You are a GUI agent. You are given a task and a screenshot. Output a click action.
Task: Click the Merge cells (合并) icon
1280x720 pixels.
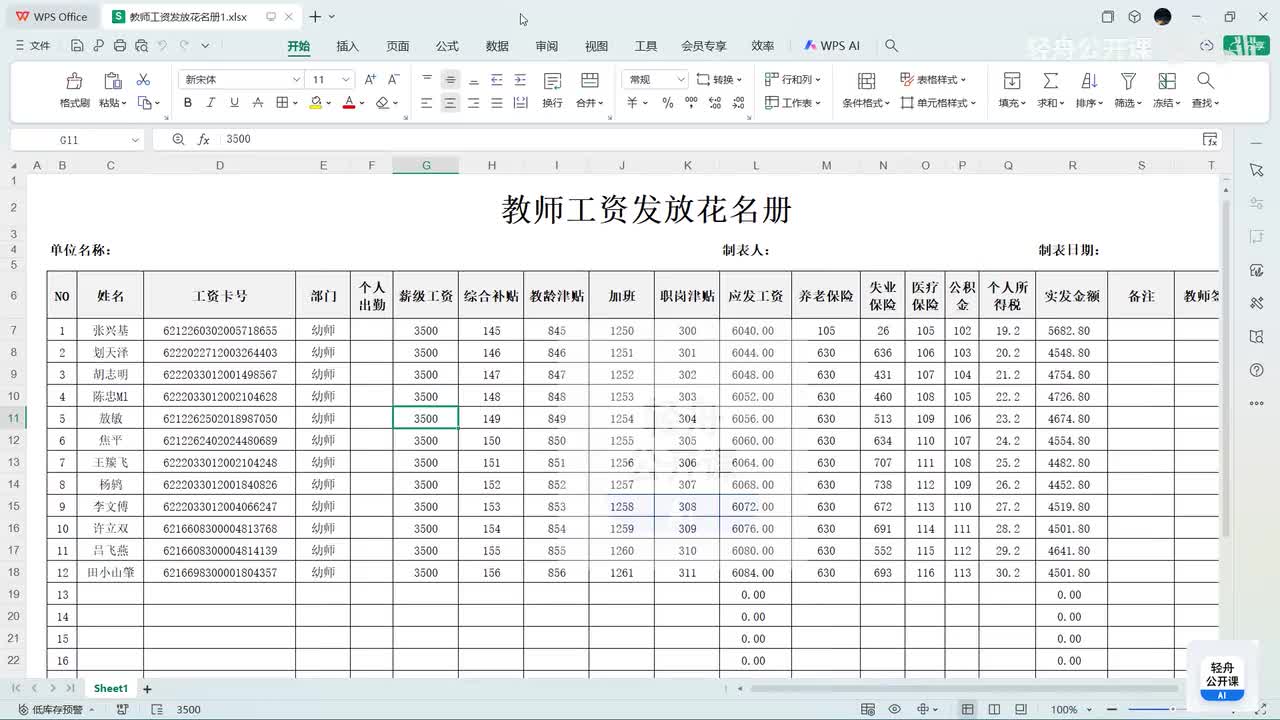tap(589, 81)
